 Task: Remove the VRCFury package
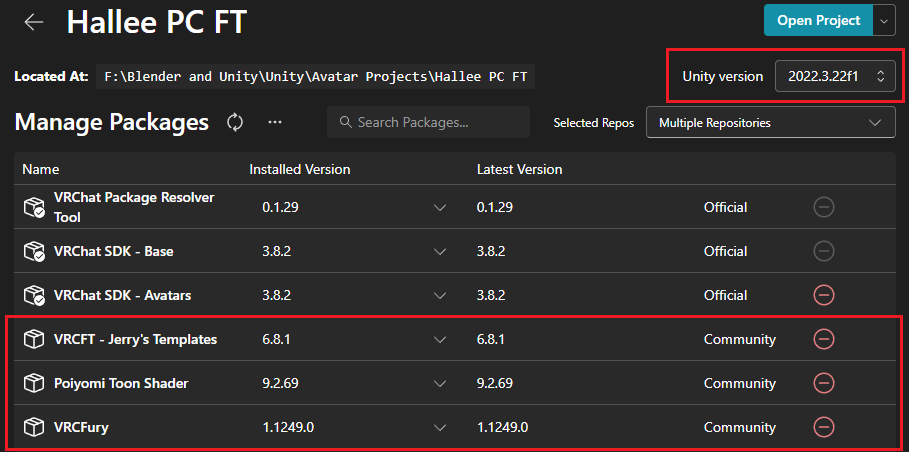[824, 427]
